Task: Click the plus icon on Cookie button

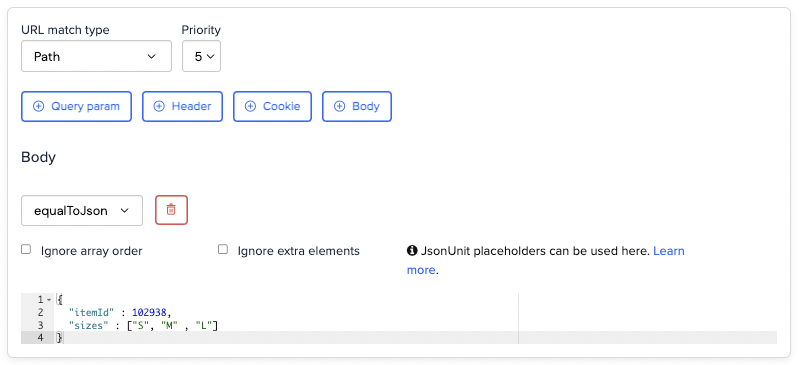Action: point(250,107)
